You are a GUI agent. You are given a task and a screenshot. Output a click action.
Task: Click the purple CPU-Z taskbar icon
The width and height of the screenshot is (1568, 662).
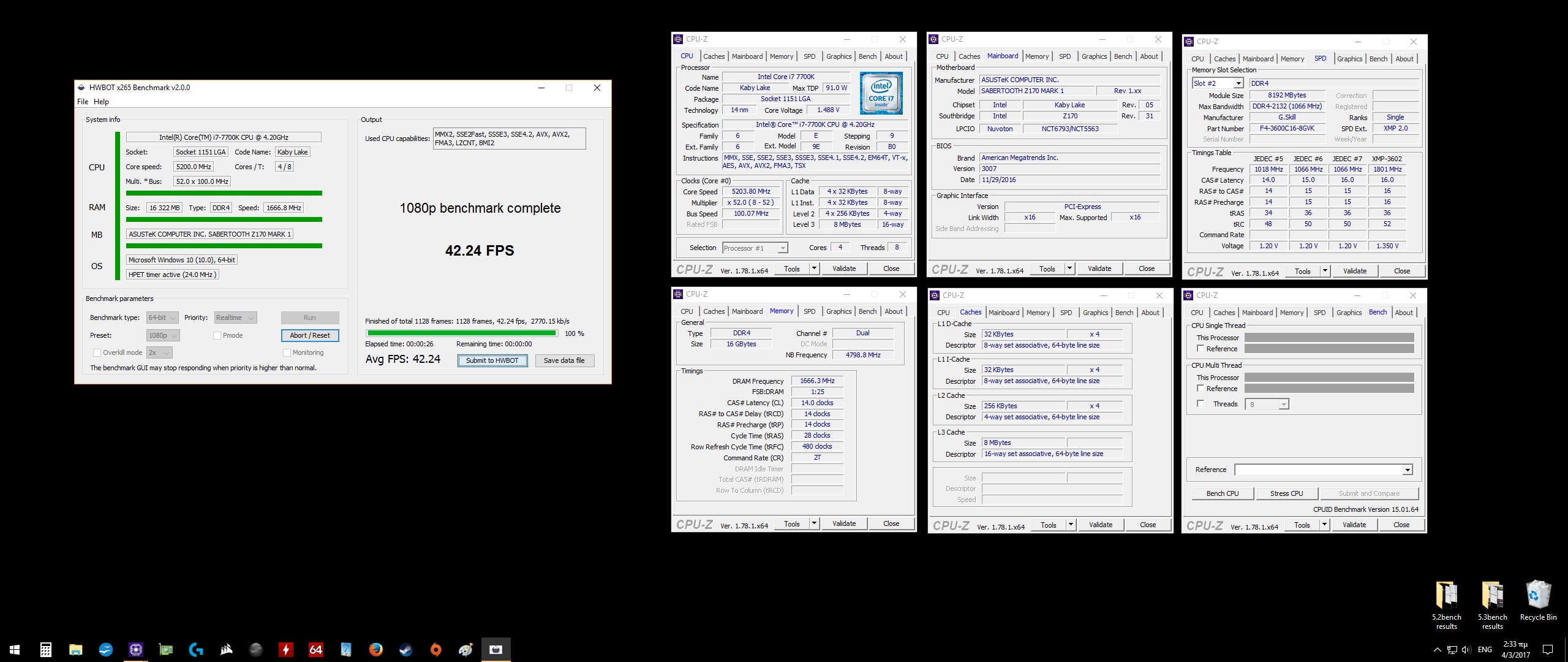tap(135, 650)
